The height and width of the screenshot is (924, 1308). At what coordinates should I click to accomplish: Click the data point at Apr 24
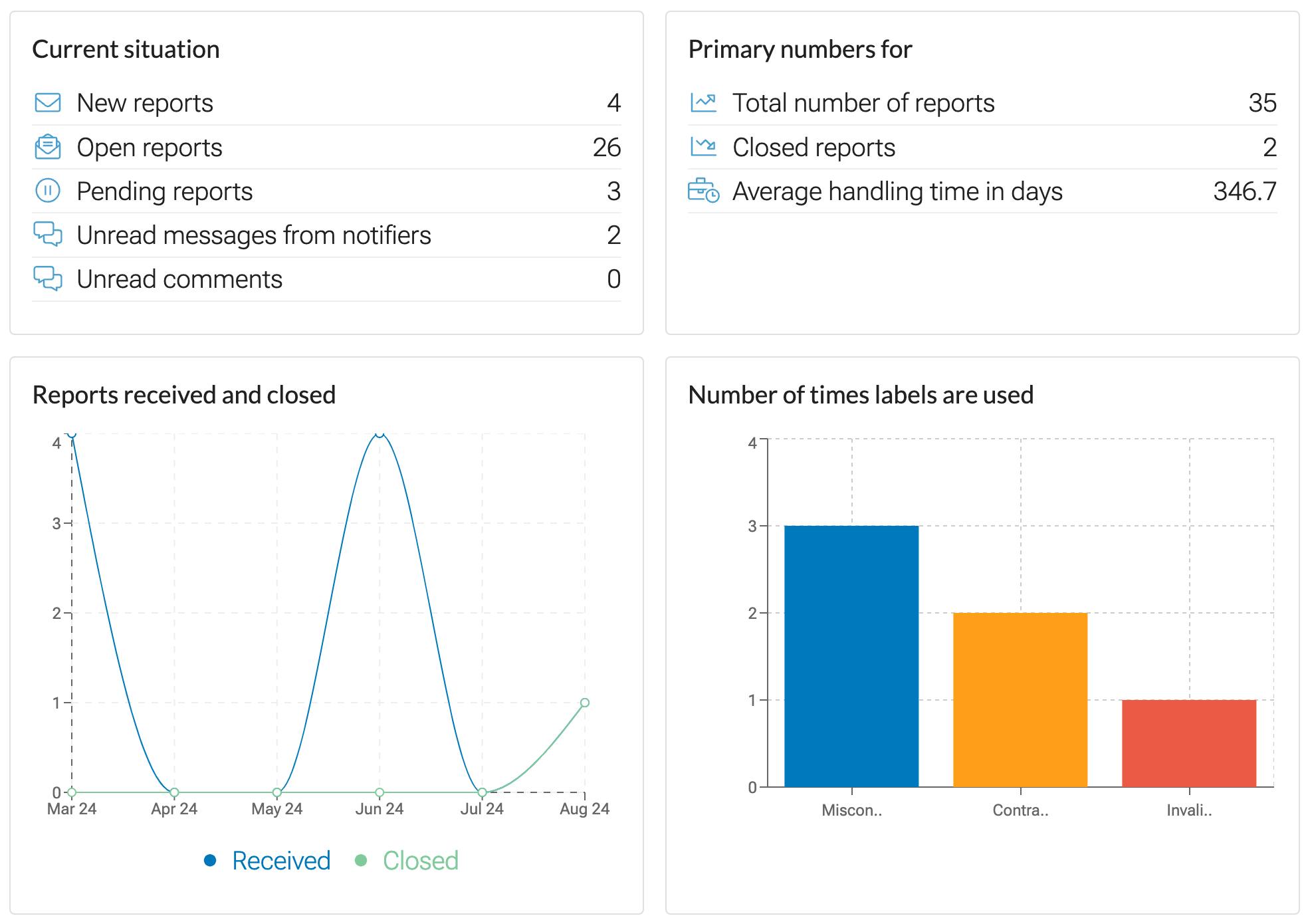coord(174,792)
